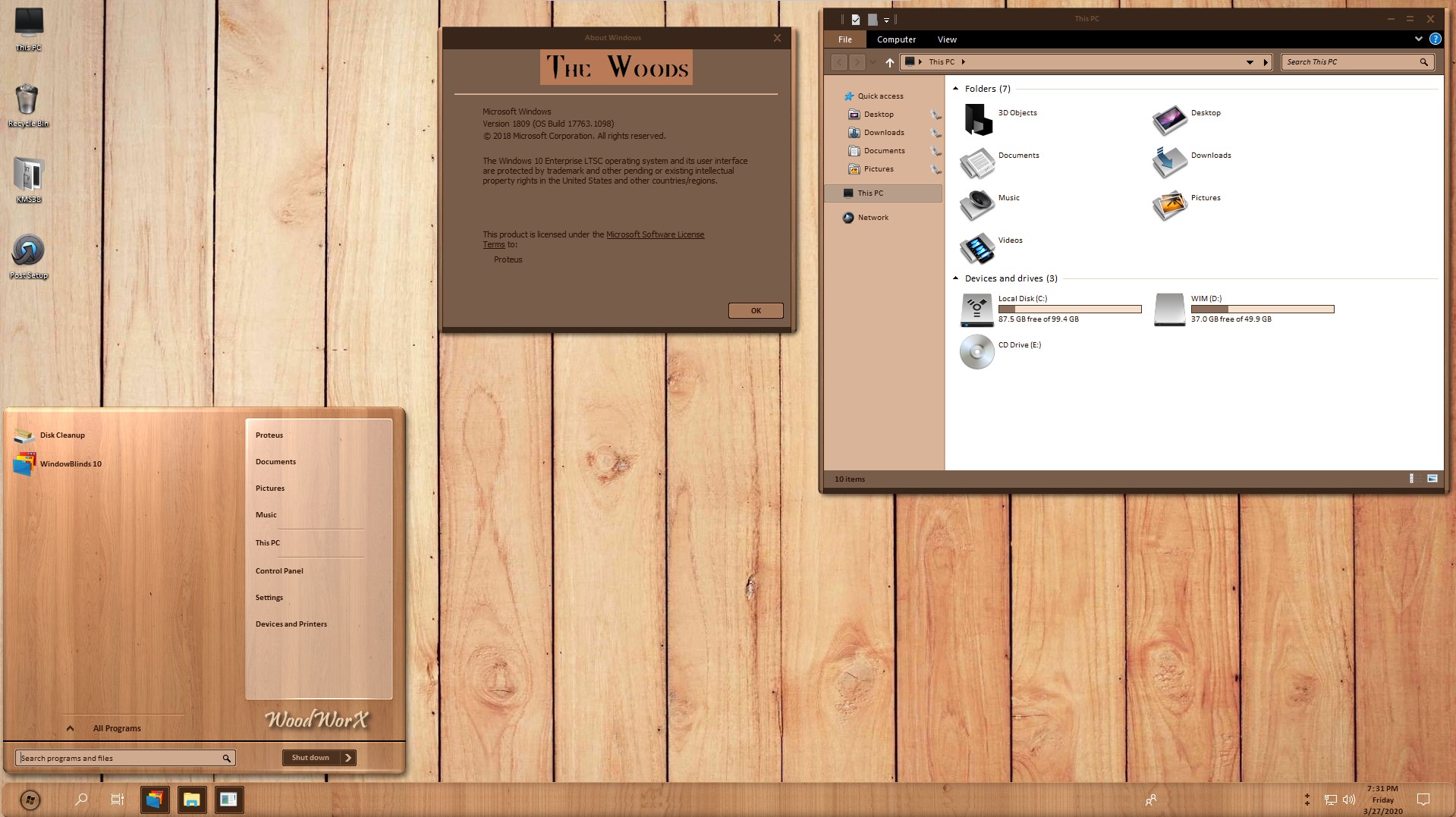
Task: Select the Recycle Bin desktop icon
Action: (28, 105)
